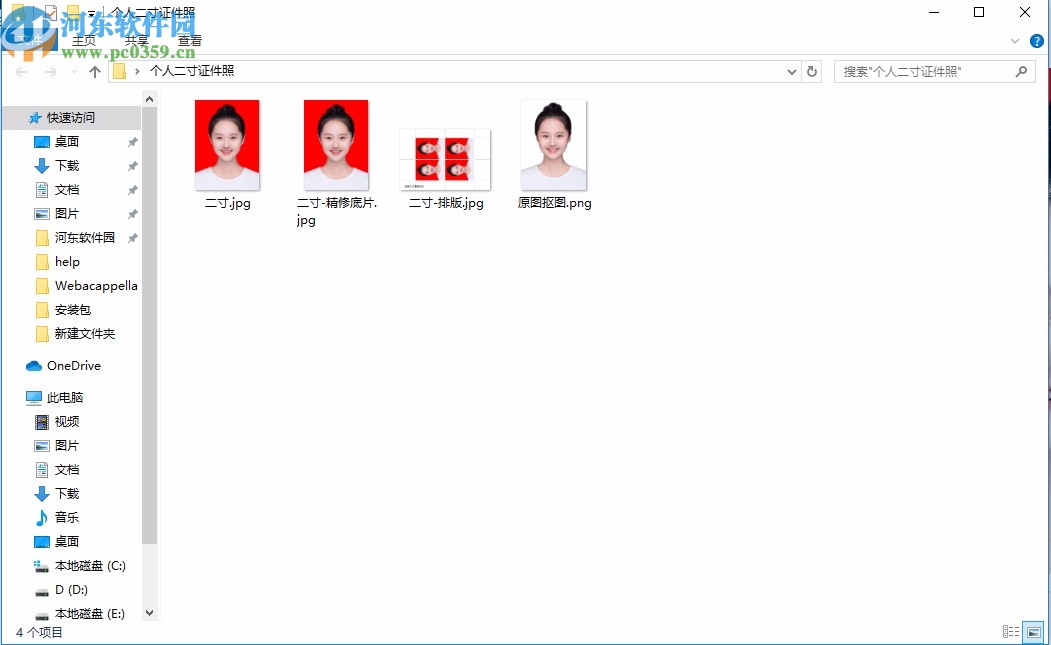The height and width of the screenshot is (645, 1051).
Task: Click the Help question-mark icon at top right
Action: tap(1037, 41)
